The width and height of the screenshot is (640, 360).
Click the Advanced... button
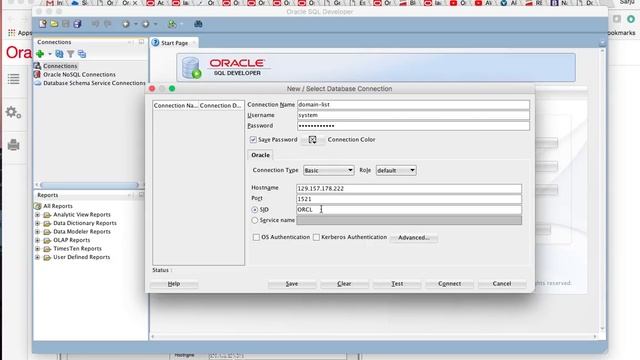[x=413, y=238]
